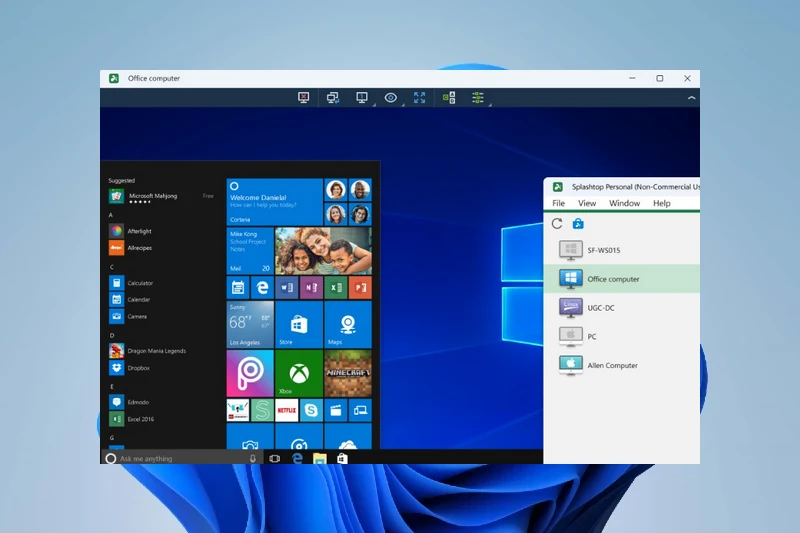Image resolution: width=800 pixels, height=533 pixels.
Task: Click the Cortana Welcome Daniela tile
Action: (274, 202)
